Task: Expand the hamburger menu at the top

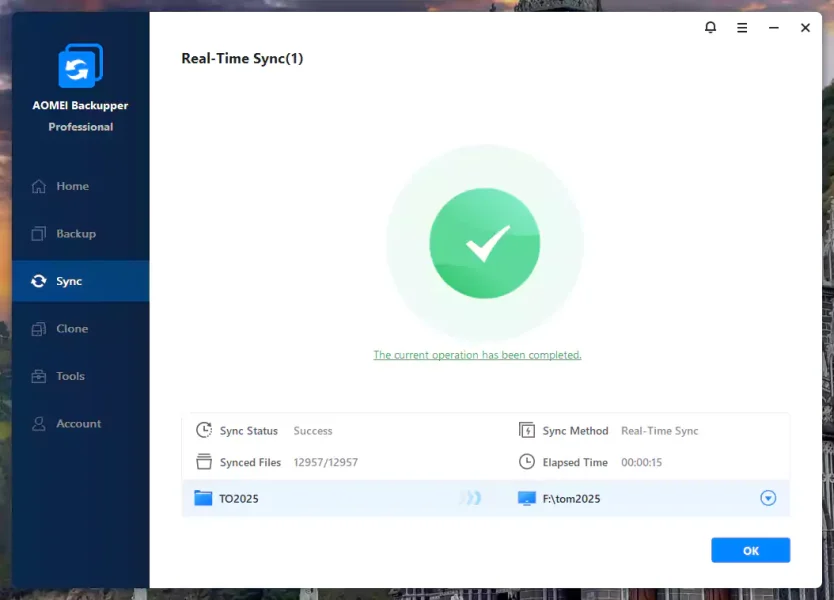Action: coord(742,27)
